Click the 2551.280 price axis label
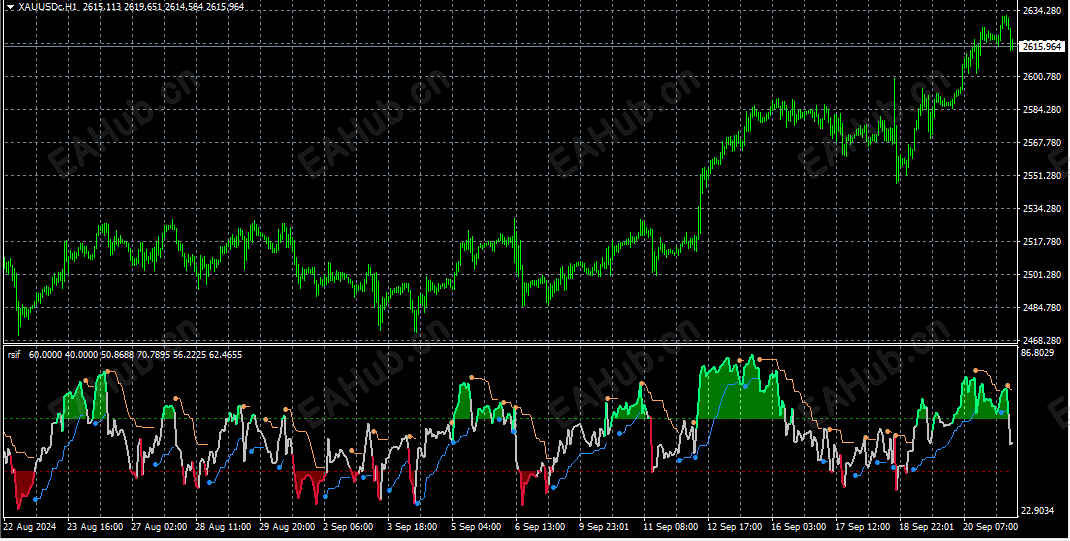The width and height of the screenshot is (1070, 541). (x=1042, y=175)
